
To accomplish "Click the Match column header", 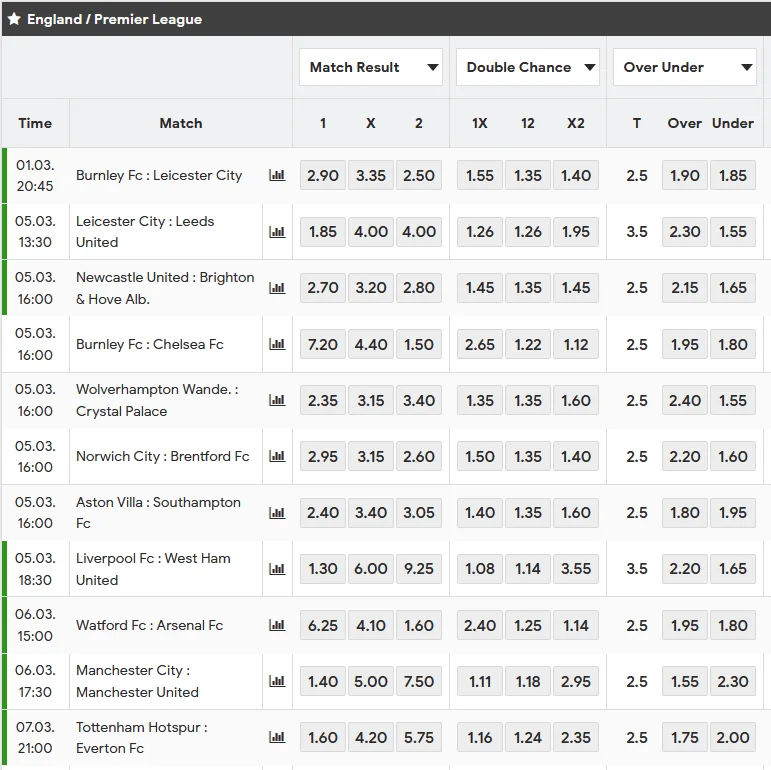I will coord(181,123).
